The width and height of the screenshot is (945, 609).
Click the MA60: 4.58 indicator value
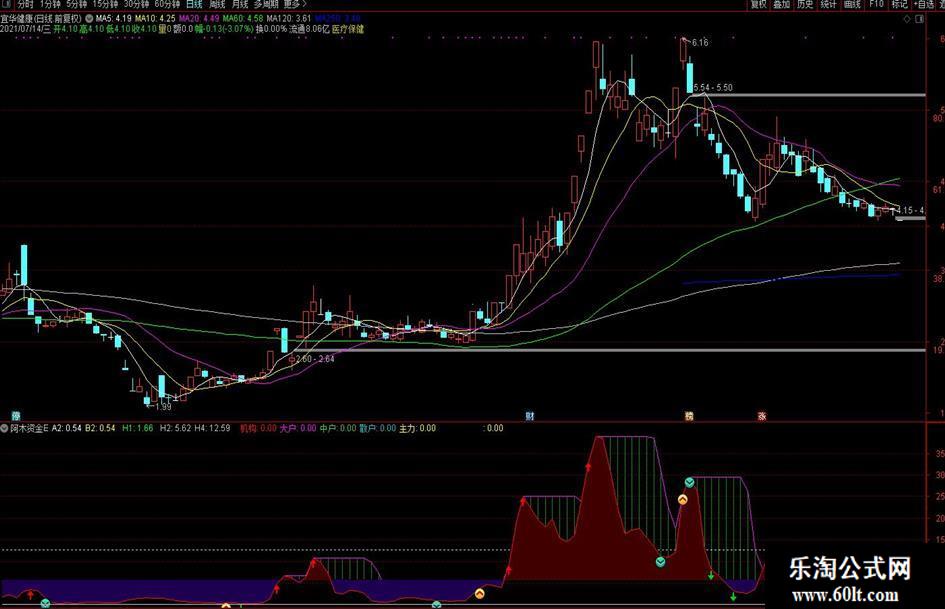coord(243,19)
